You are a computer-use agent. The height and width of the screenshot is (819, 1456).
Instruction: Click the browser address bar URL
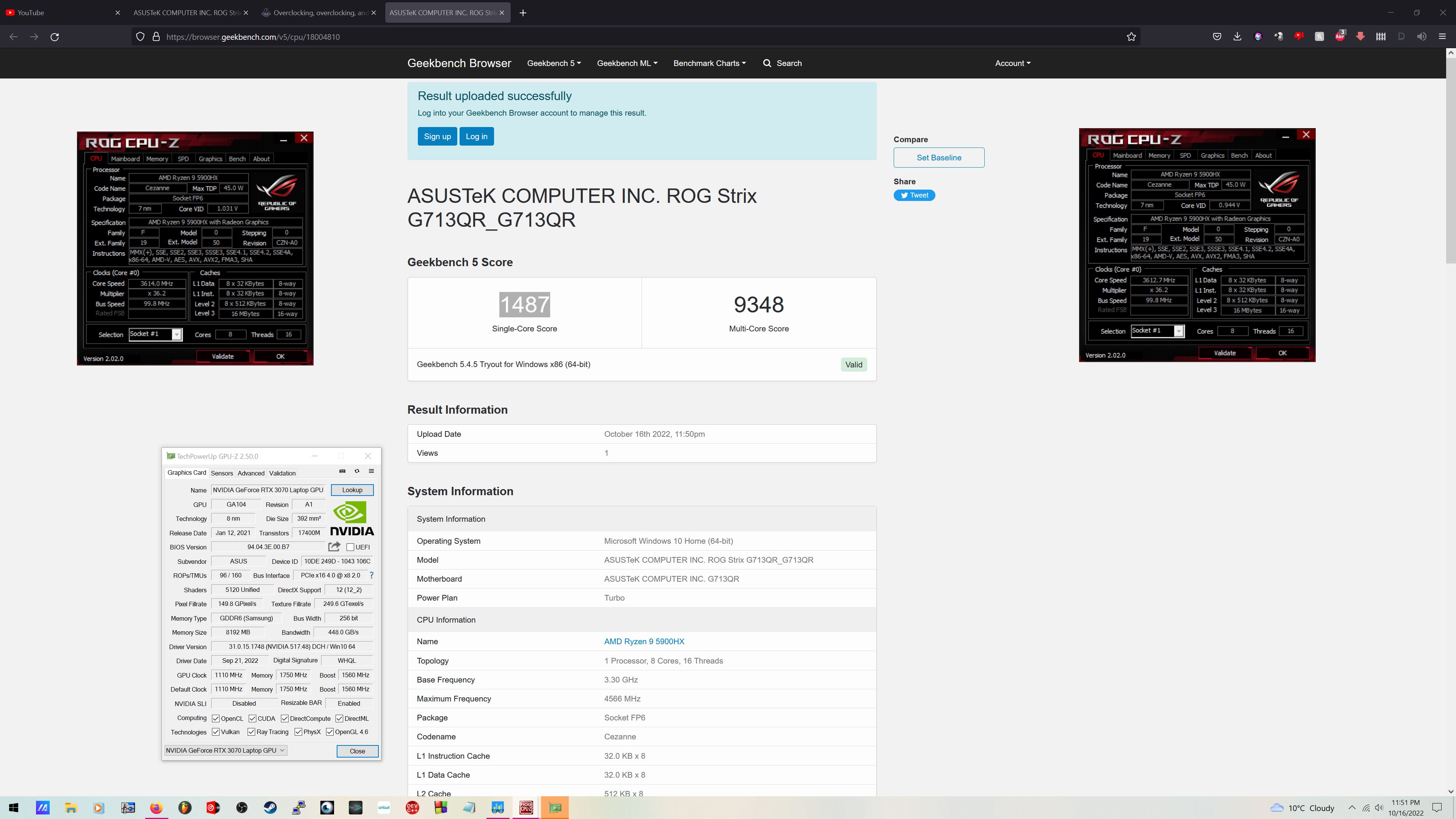click(x=253, y=37)
